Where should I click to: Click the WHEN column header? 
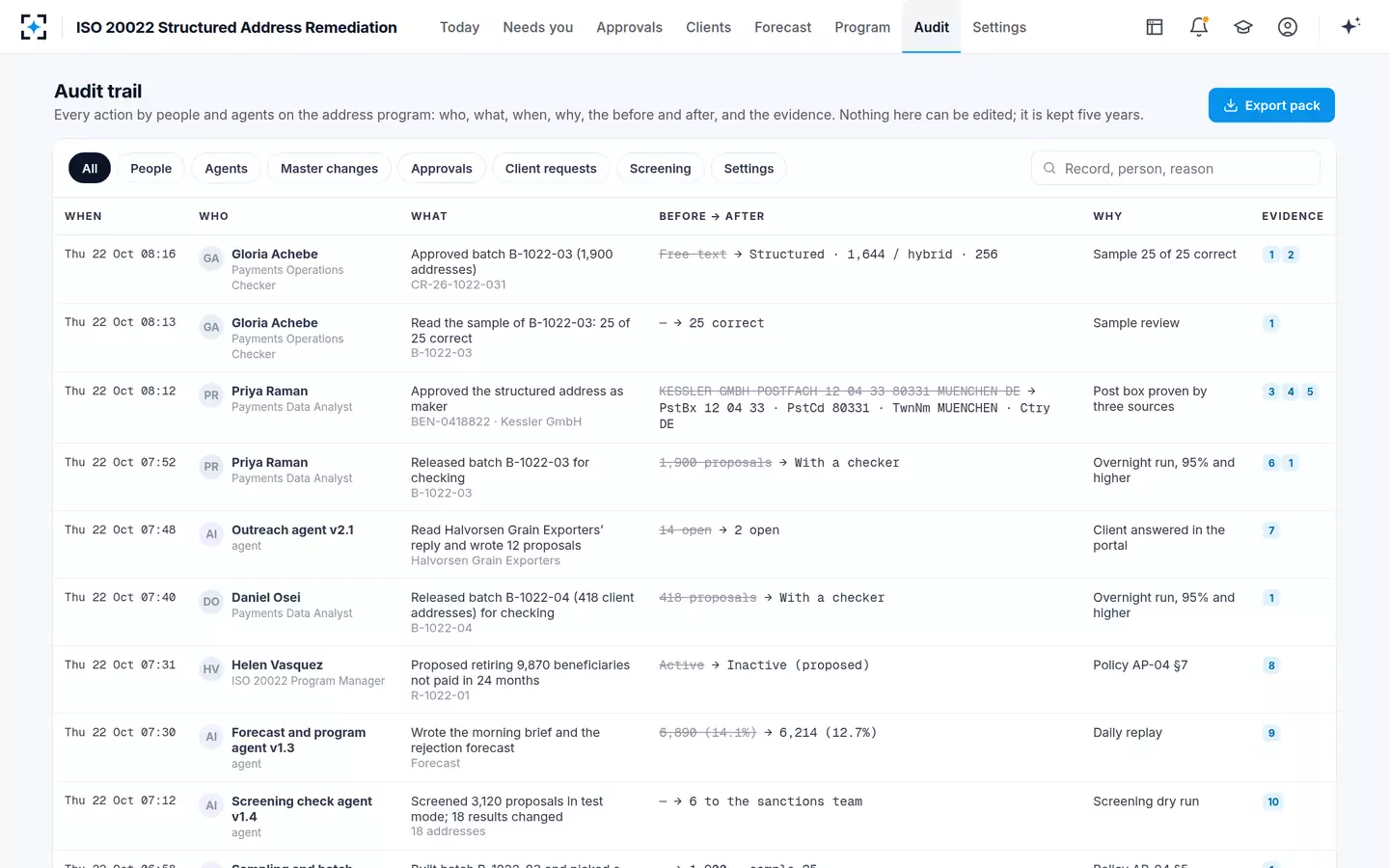(83, 216)
